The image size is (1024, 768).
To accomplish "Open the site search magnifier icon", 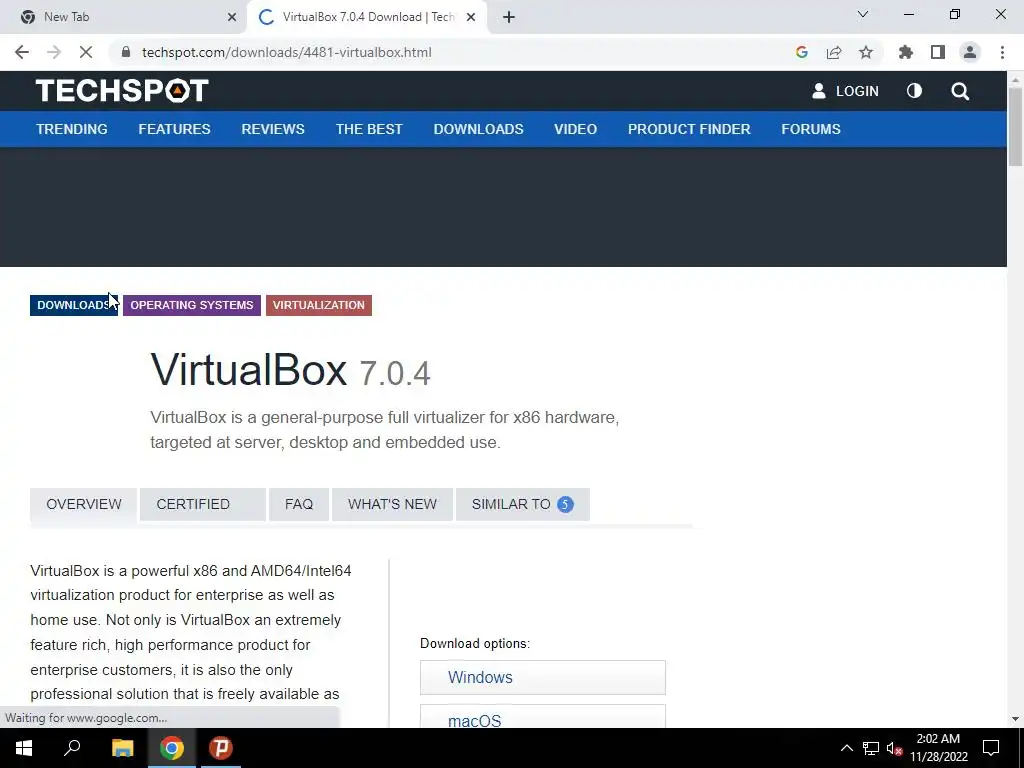I will 959,91.
